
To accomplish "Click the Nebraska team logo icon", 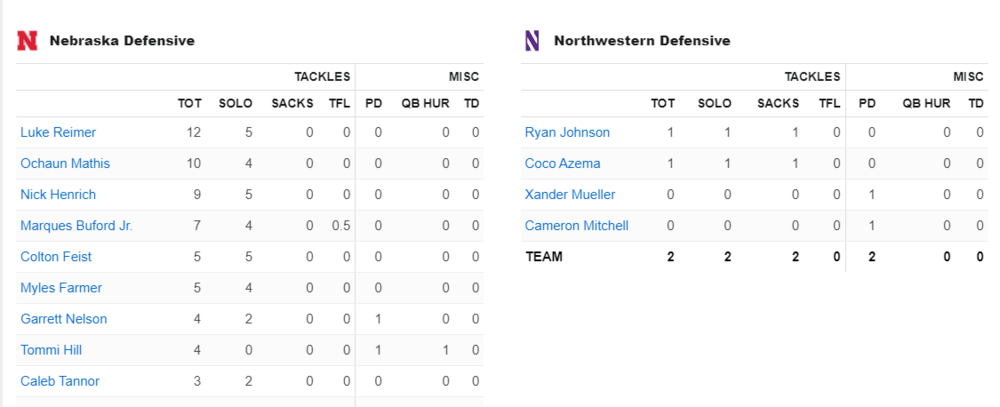I will point(27,41).
